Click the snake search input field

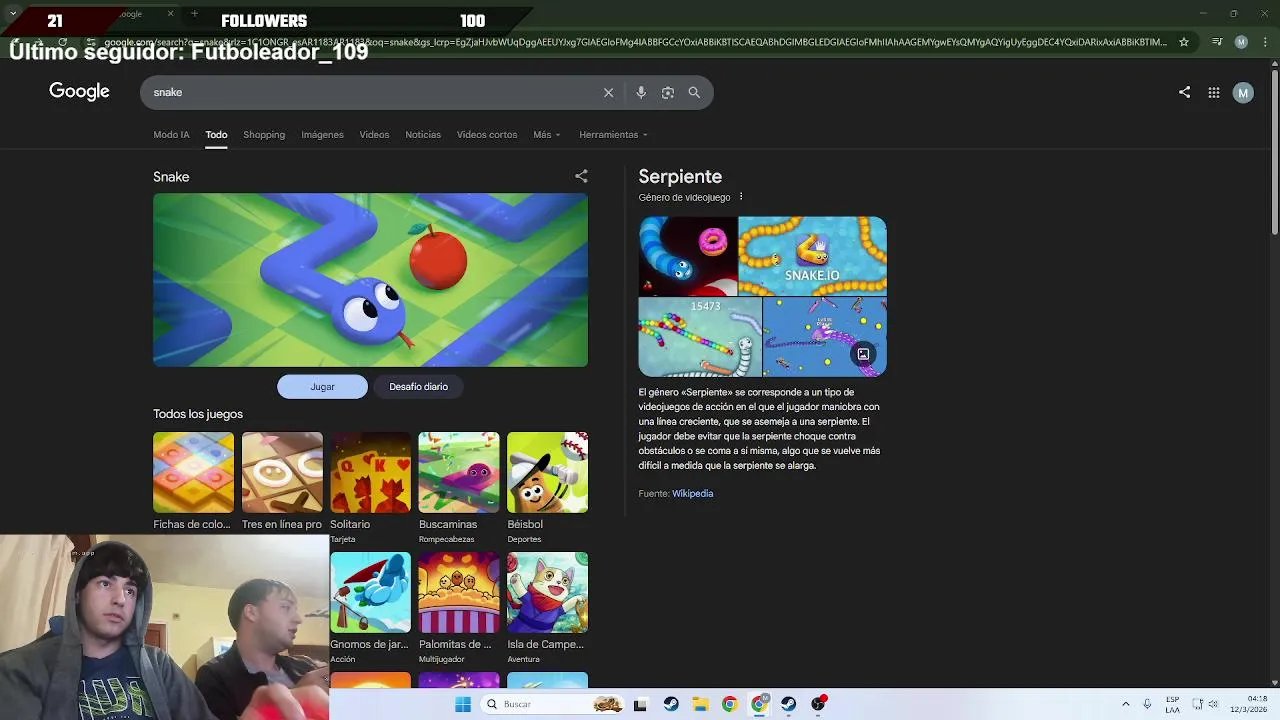(370, 92)
